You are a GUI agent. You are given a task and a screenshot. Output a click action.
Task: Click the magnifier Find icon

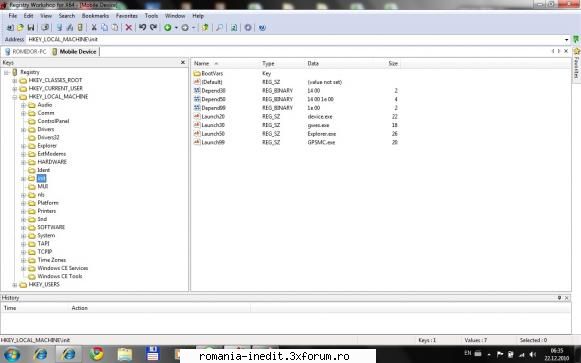[x=219, y=27]
